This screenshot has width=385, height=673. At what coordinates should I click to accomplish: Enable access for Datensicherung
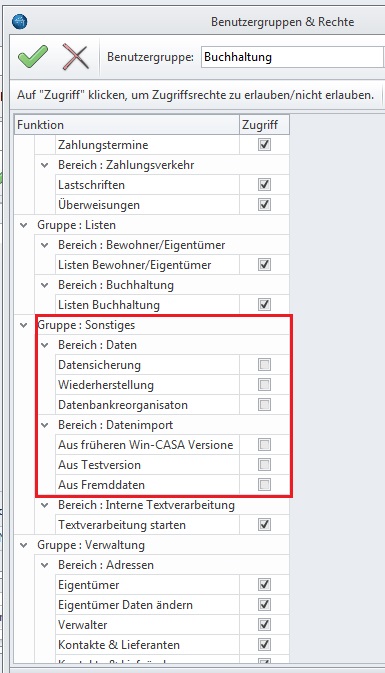click(264, 364)
